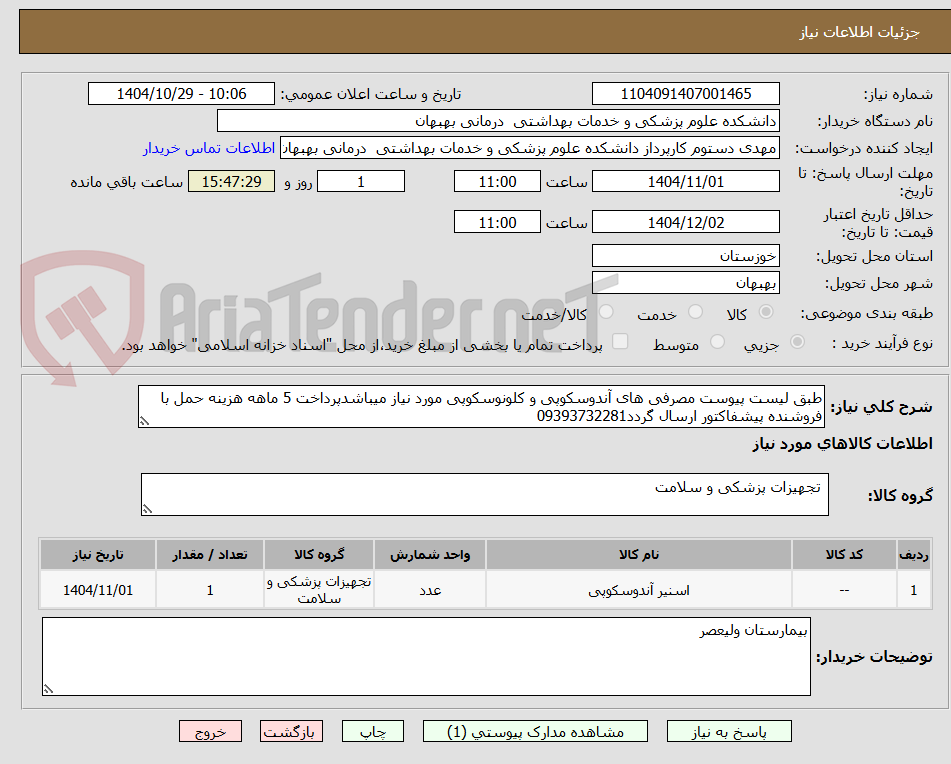Image resolution: width=951 pixels, height=764 pixels.
Task: Click the عدد unit cell
Action: [x=430, y=590]
